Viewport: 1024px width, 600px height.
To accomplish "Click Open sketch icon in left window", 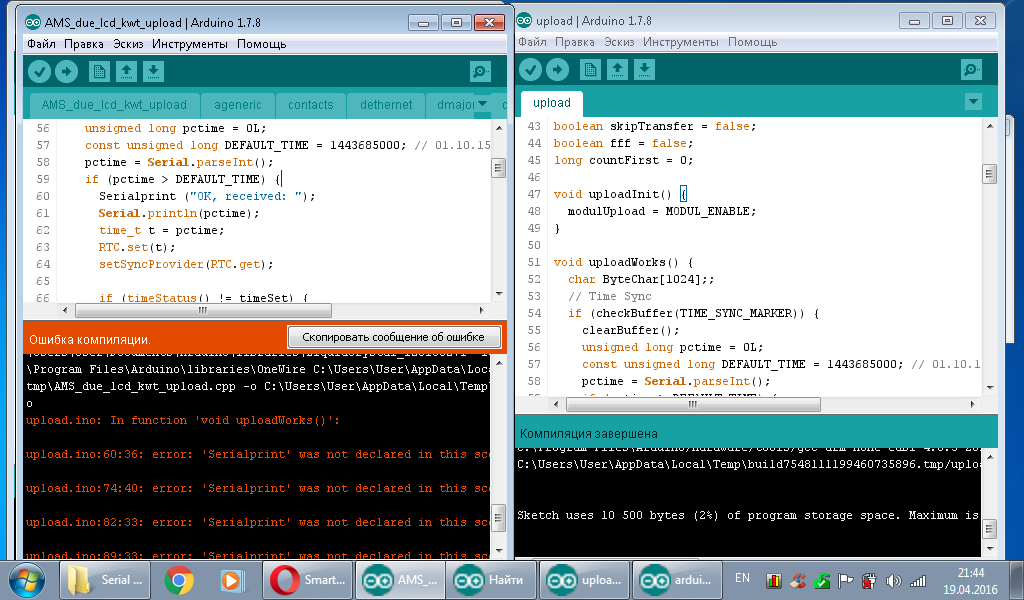I will coord(126,71).
